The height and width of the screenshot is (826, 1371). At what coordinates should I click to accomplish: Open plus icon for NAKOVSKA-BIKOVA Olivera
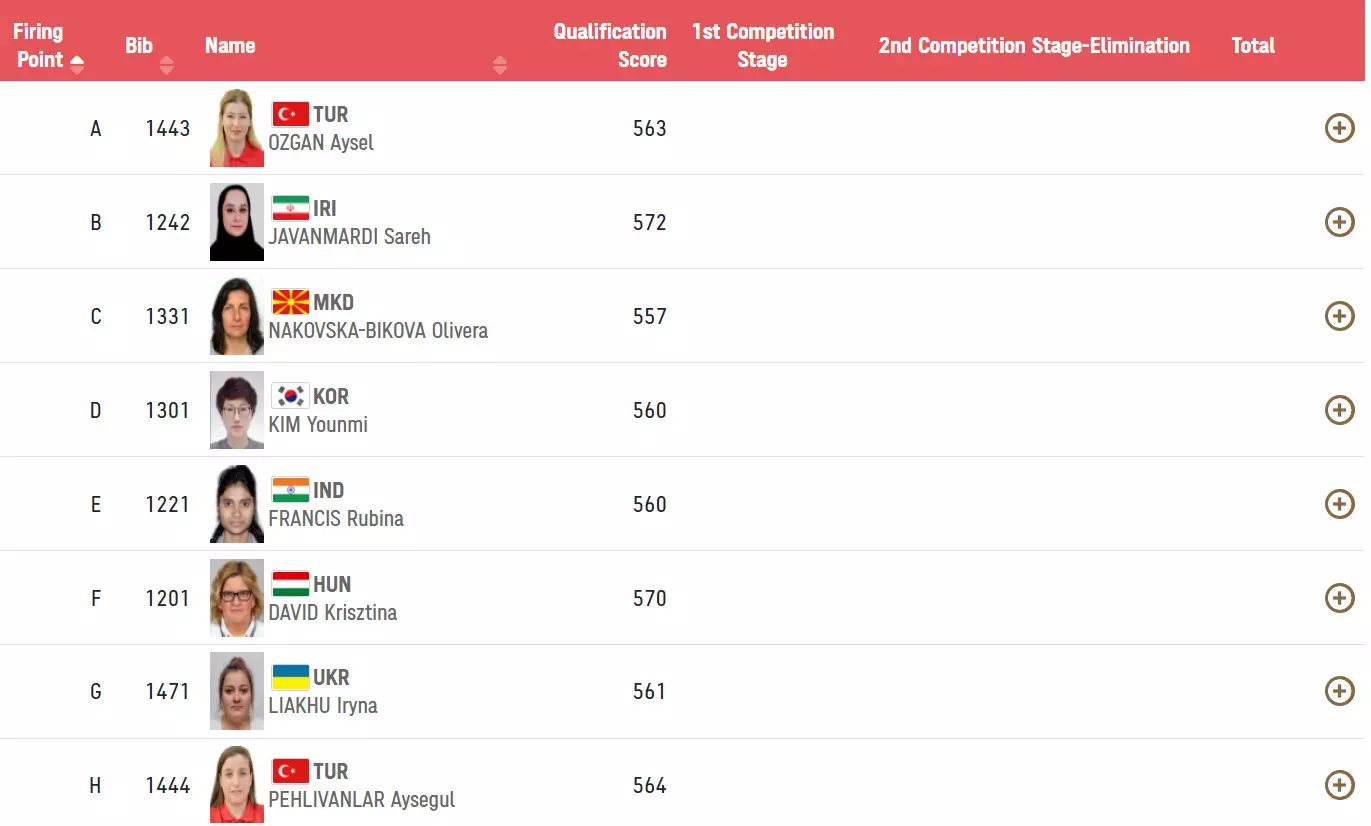pos(1339,316)
